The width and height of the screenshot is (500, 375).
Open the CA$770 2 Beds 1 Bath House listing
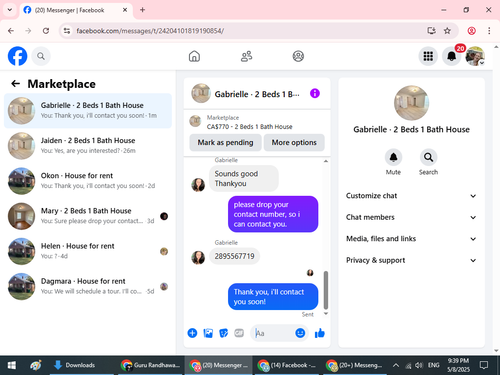249,127
